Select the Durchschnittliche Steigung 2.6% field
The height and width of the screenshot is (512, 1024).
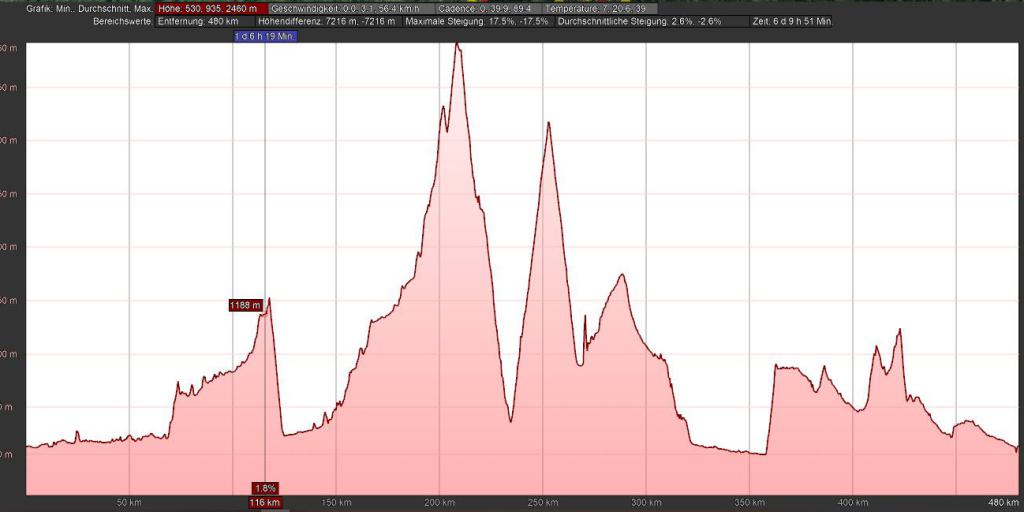pos(639,21)
